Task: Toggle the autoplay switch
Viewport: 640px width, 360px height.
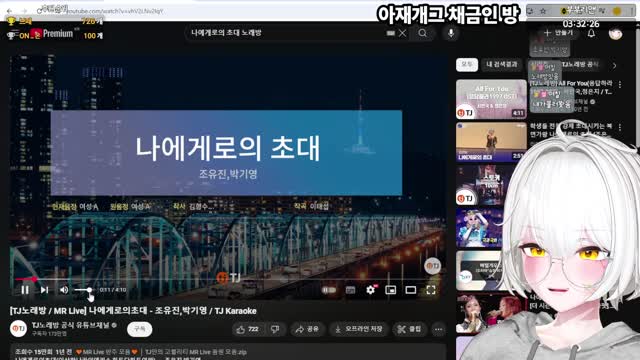Action: 329,290
